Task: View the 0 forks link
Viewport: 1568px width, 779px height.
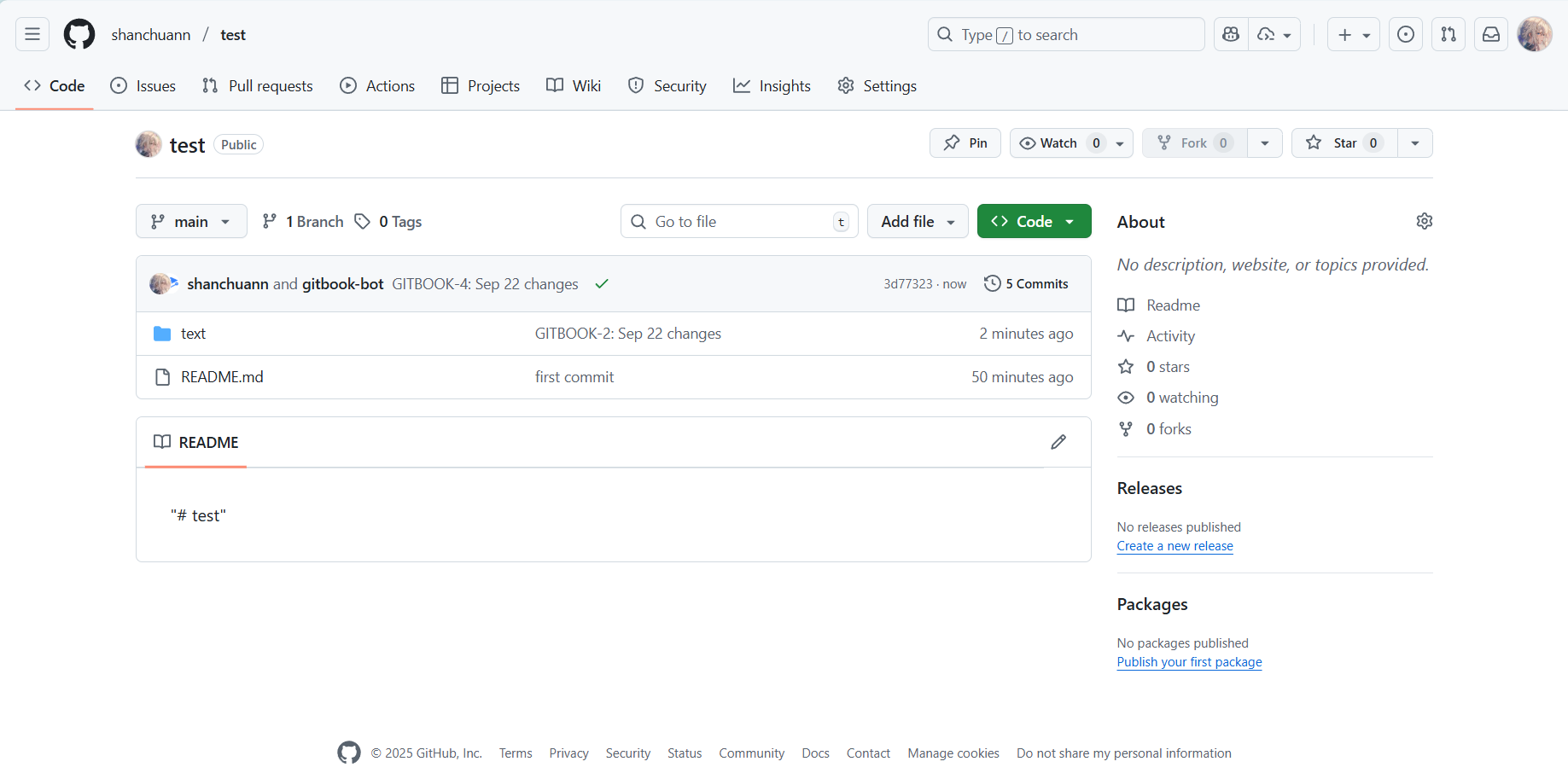Action: 1154,429
